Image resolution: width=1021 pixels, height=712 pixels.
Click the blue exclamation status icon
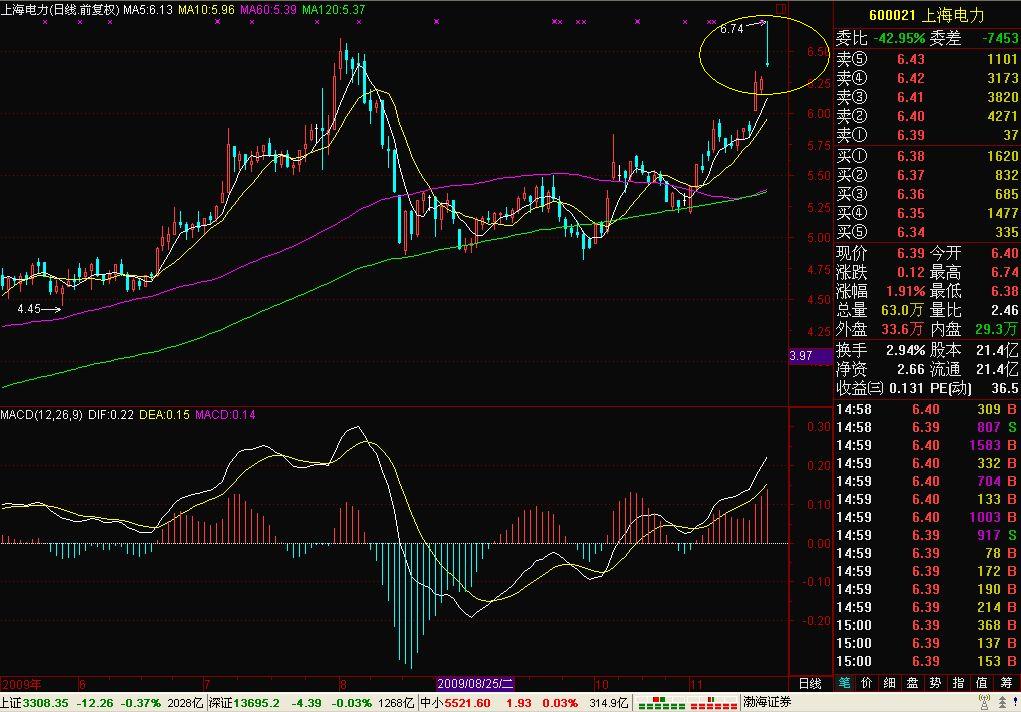1015,702
